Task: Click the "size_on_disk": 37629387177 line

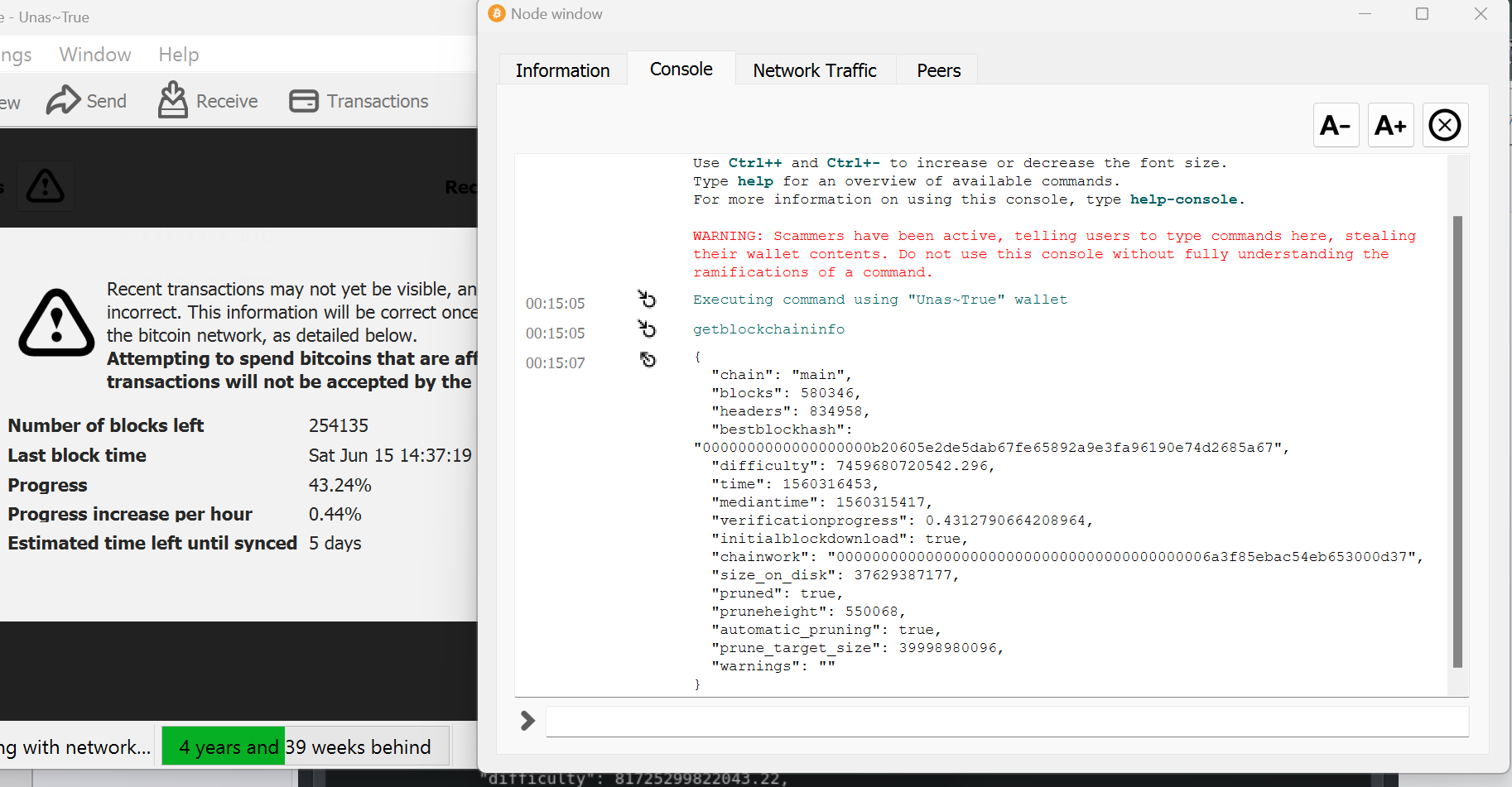Action: 835,575
